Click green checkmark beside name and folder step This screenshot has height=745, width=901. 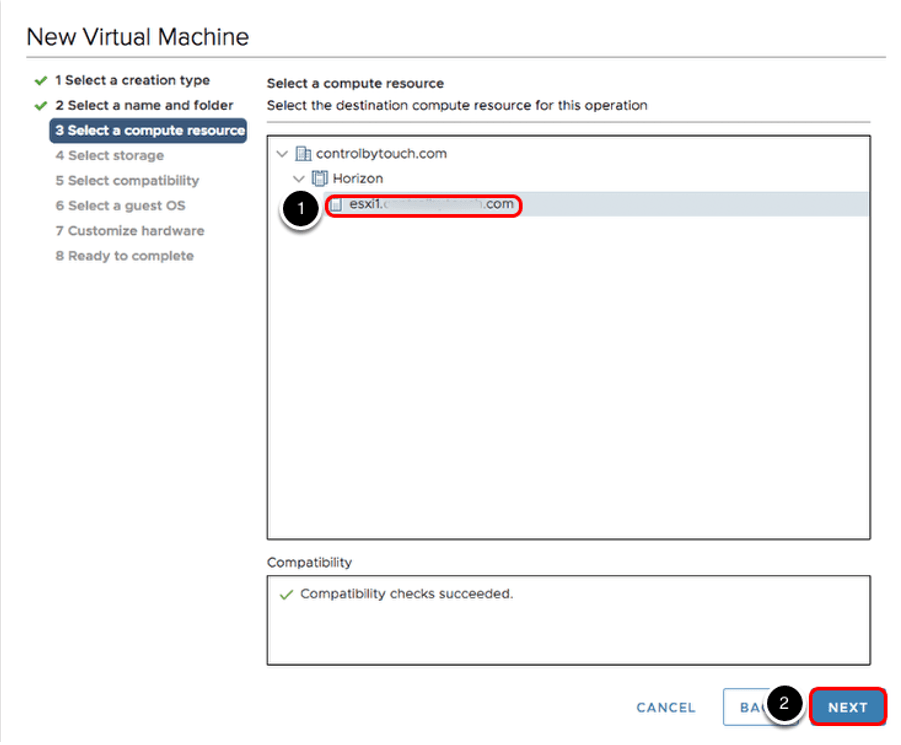41,105
